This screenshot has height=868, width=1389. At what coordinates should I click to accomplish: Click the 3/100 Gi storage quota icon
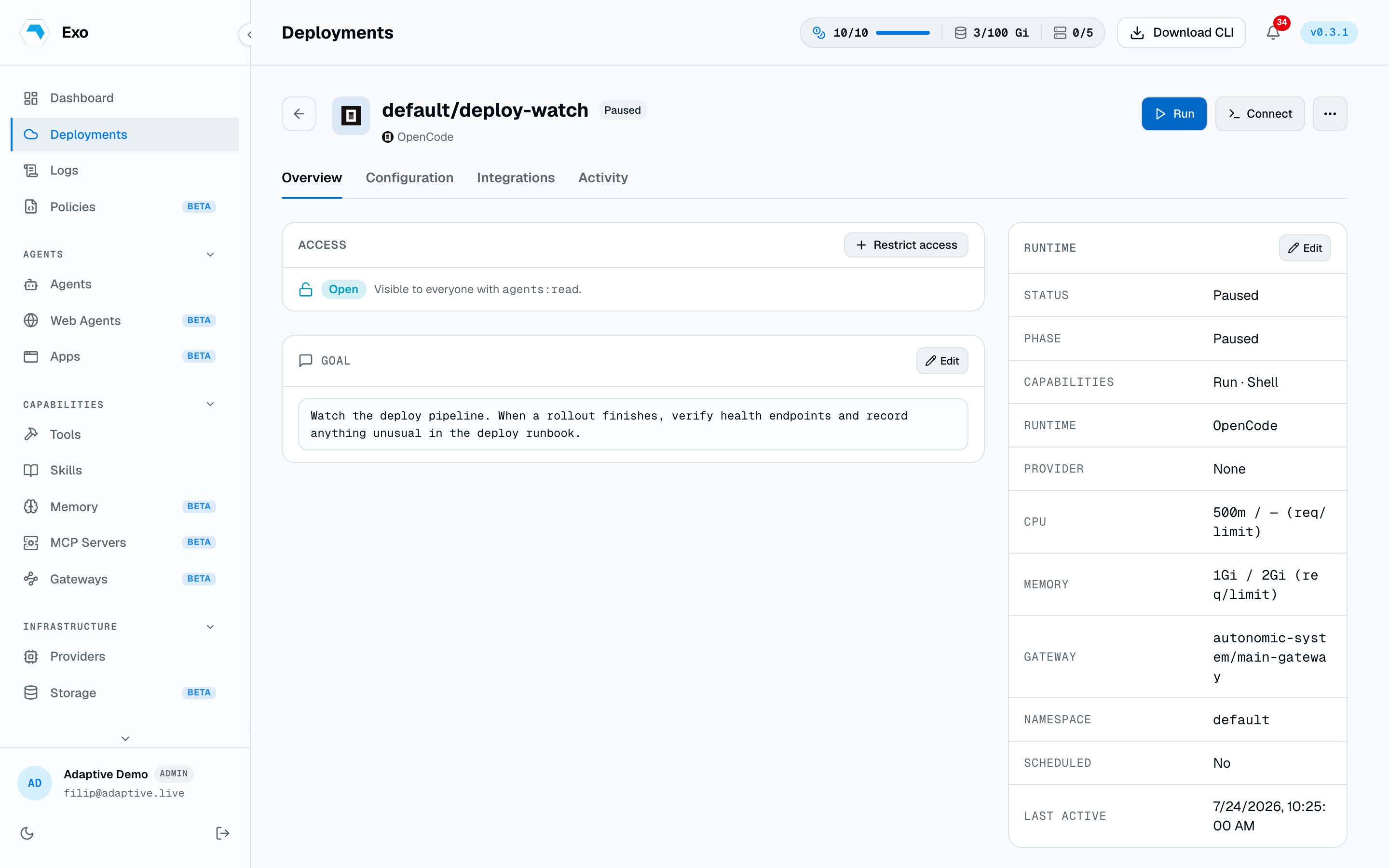tap(960, 33)
